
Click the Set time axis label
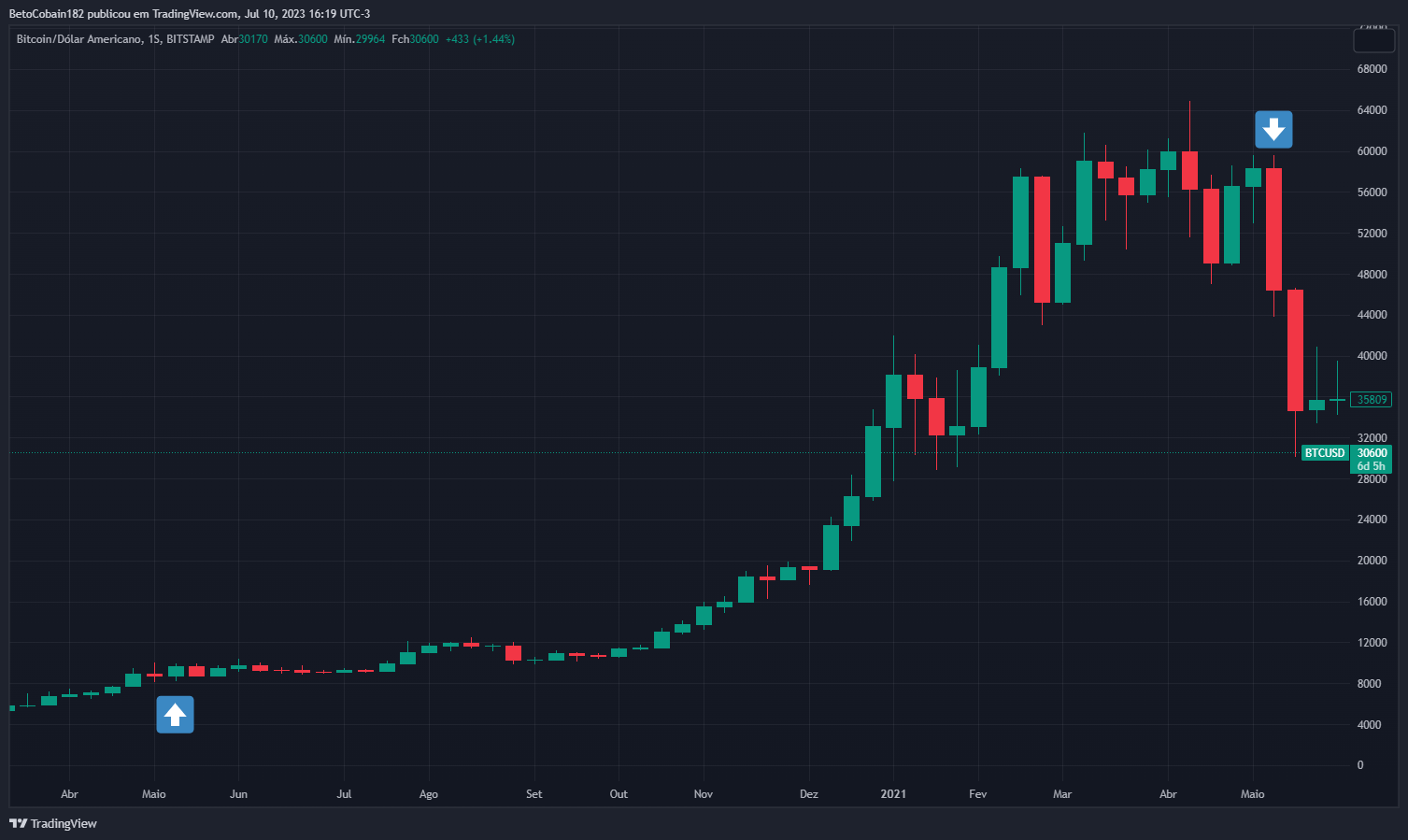point(533,794)
